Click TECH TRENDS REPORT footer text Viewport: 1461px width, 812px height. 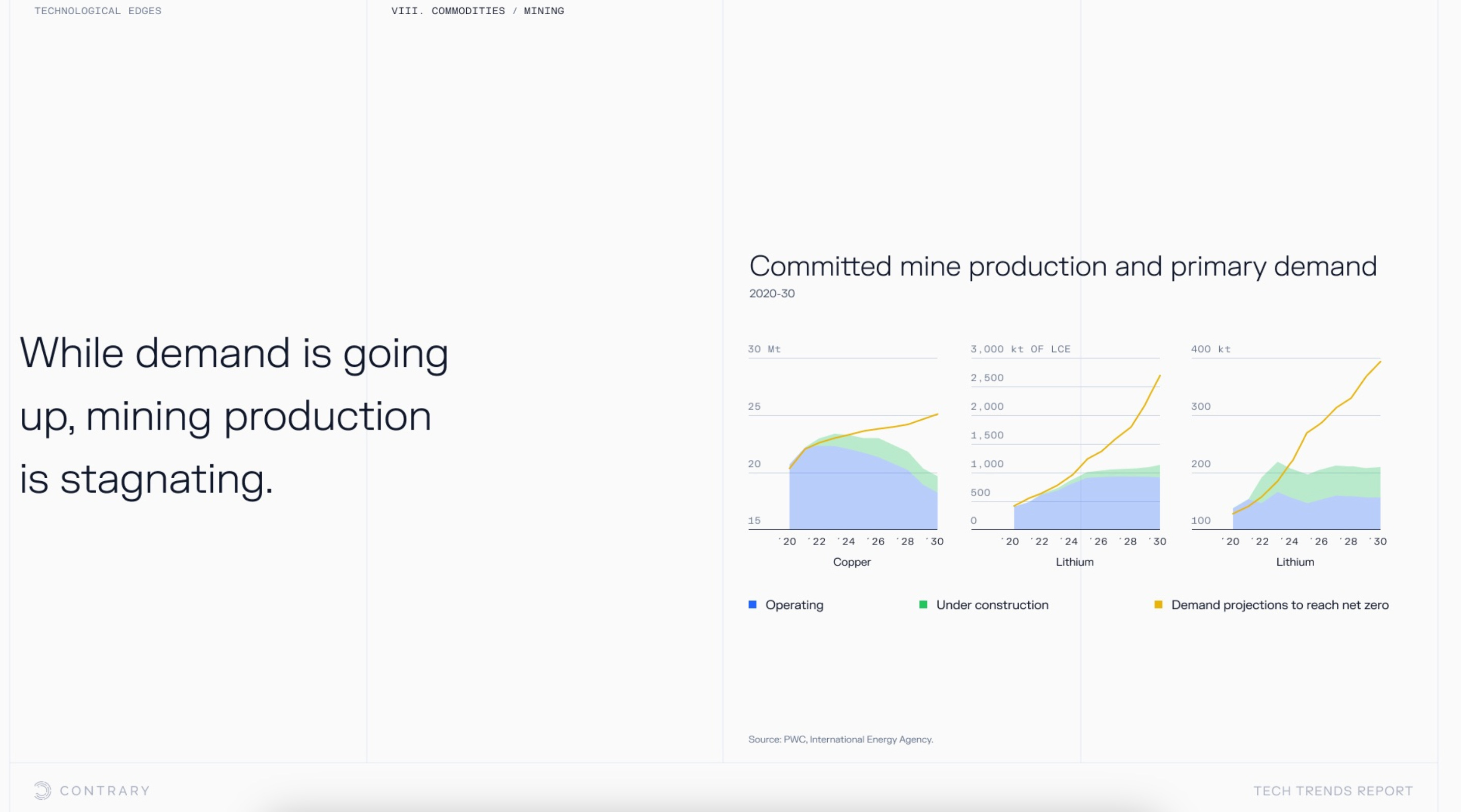click(1333, 791)
